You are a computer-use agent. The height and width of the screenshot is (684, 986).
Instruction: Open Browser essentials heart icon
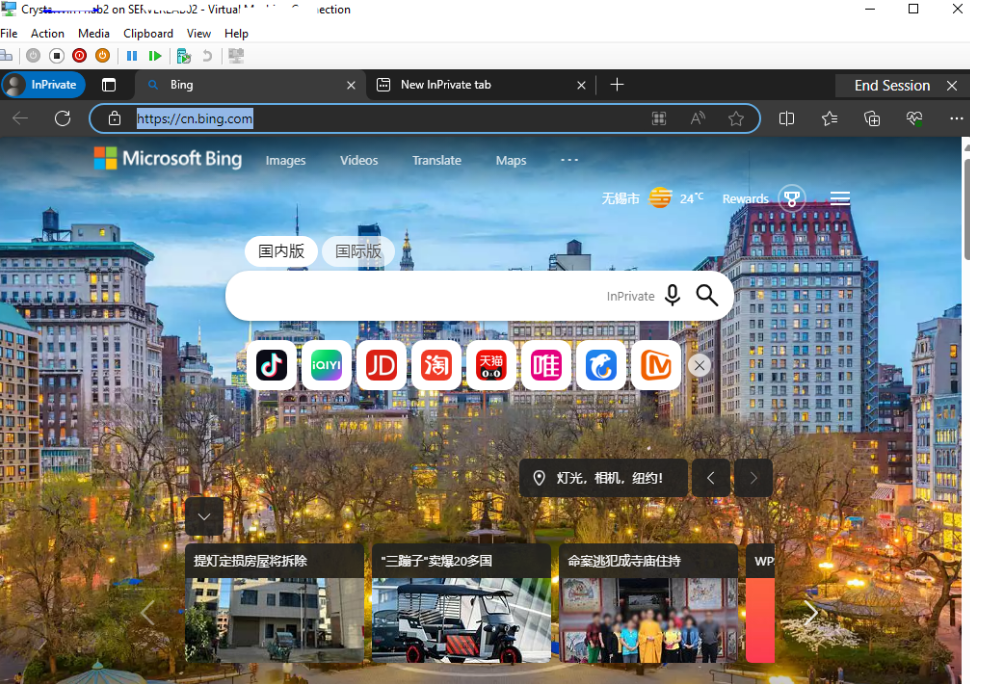pos(914,118)
